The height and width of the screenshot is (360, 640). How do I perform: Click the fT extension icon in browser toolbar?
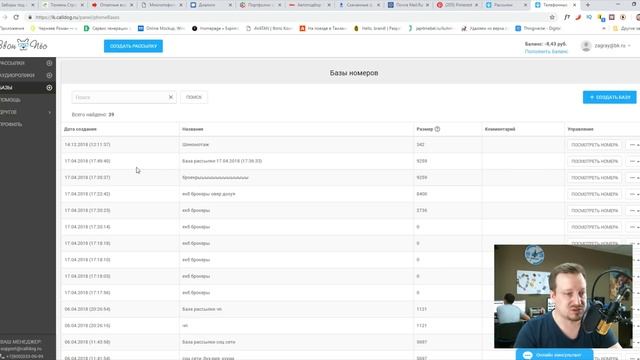(x=567, y=17)
